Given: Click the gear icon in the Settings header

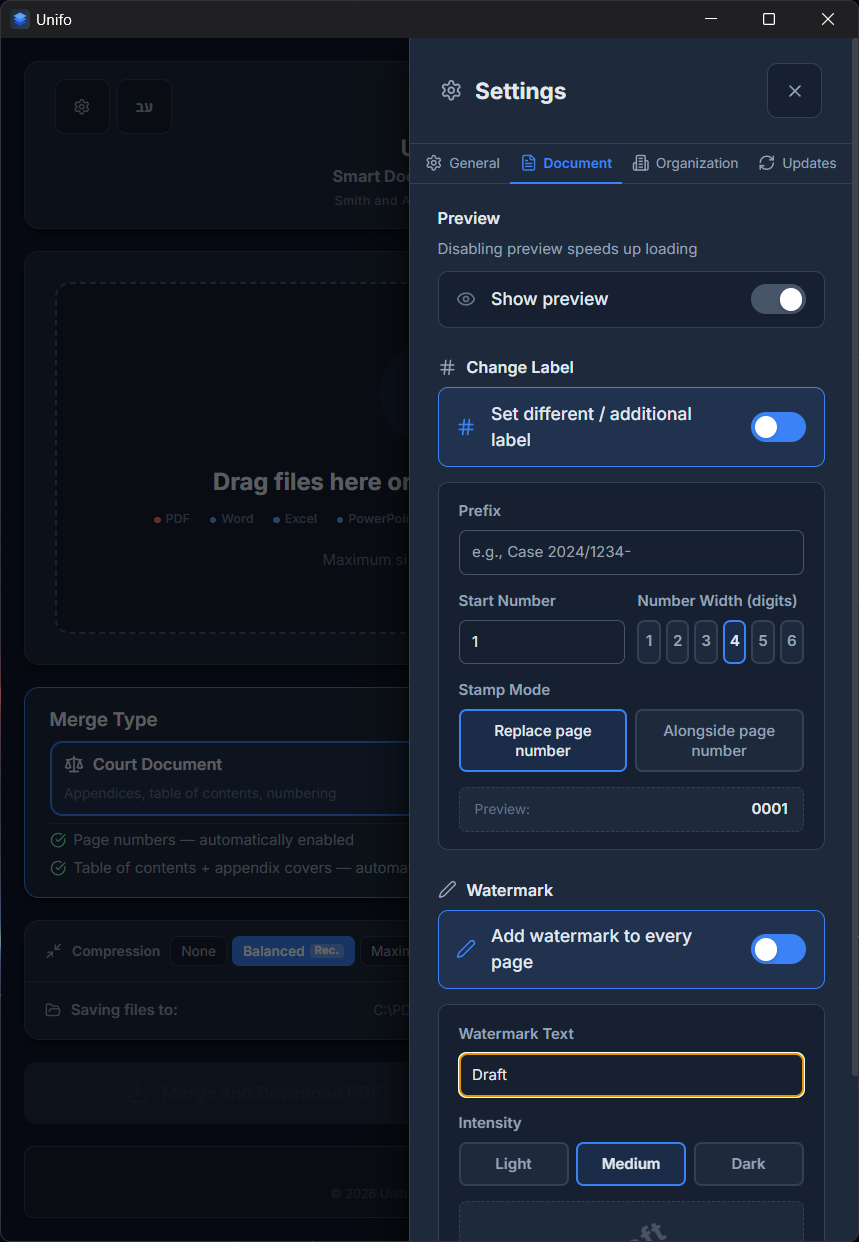Looking at the screenshot, I should tap(449, 90).
